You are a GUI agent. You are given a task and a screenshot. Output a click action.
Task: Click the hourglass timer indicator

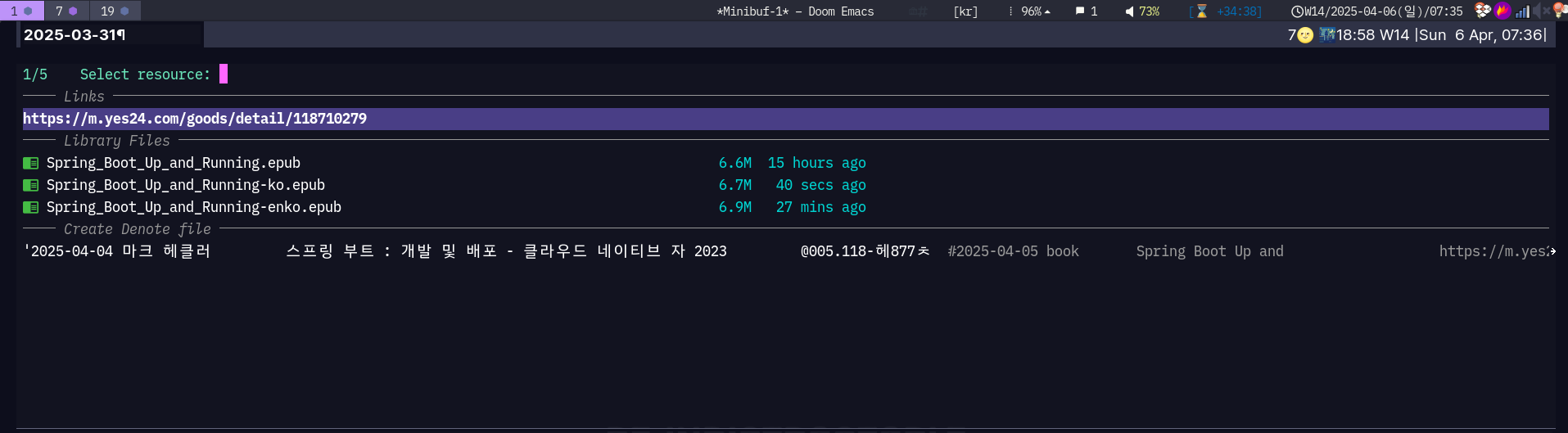pyautogui.click(x=1201, y=11)
